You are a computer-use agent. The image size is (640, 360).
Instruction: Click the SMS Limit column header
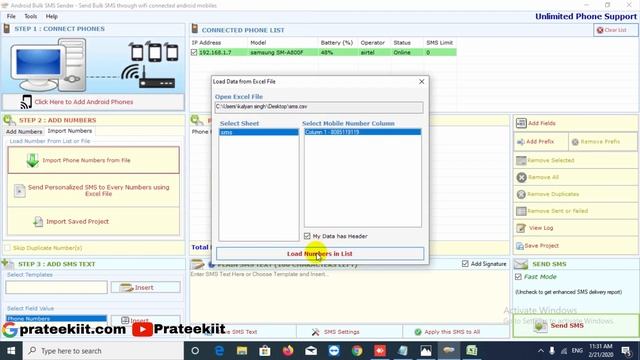click(x=440, y=42)
